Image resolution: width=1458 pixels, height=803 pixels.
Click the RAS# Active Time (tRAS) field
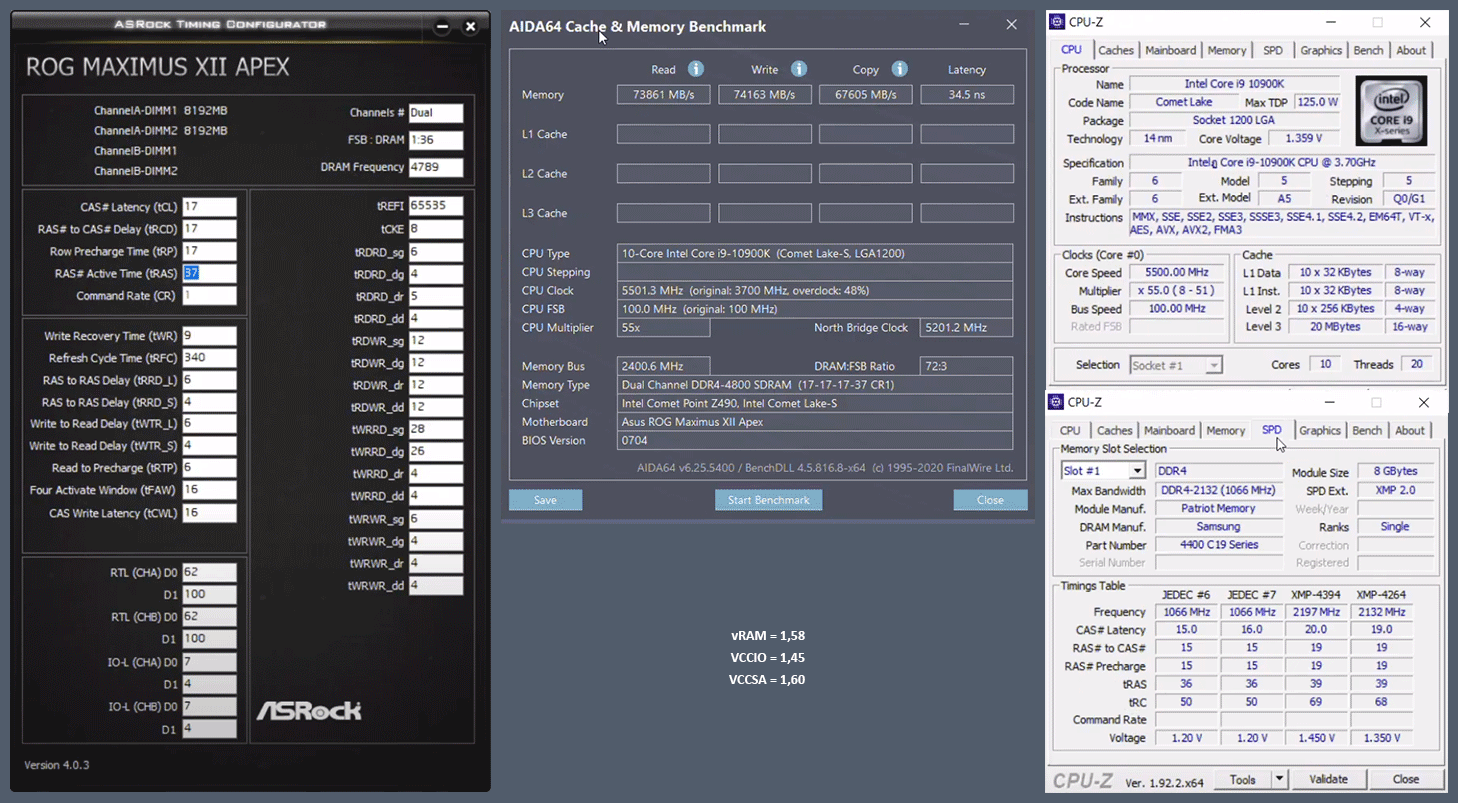coord(209,274)
